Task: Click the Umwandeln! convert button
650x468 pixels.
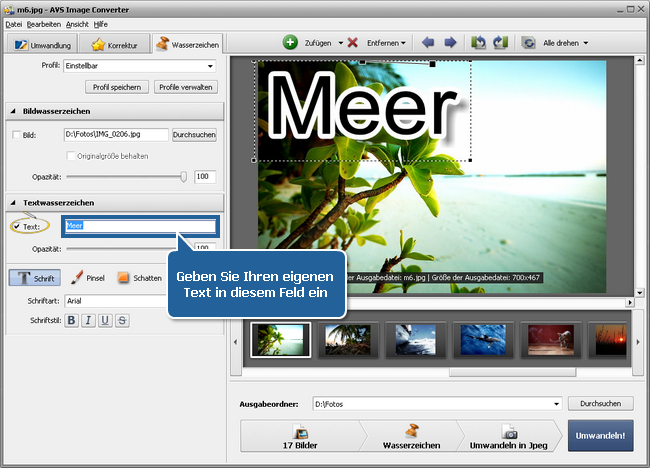Action: click(600, 435)
